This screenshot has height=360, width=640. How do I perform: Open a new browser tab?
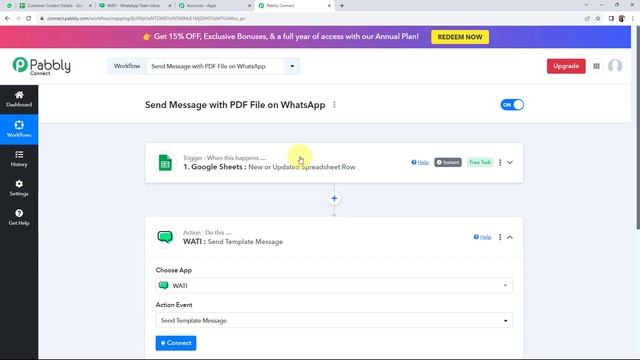(x=342, y=6)
